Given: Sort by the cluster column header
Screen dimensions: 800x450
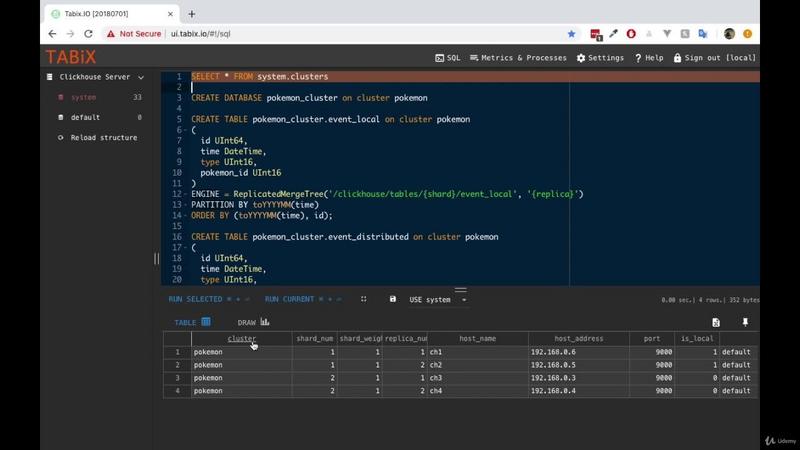Looking at the screenshot, I should coord(242,339).
